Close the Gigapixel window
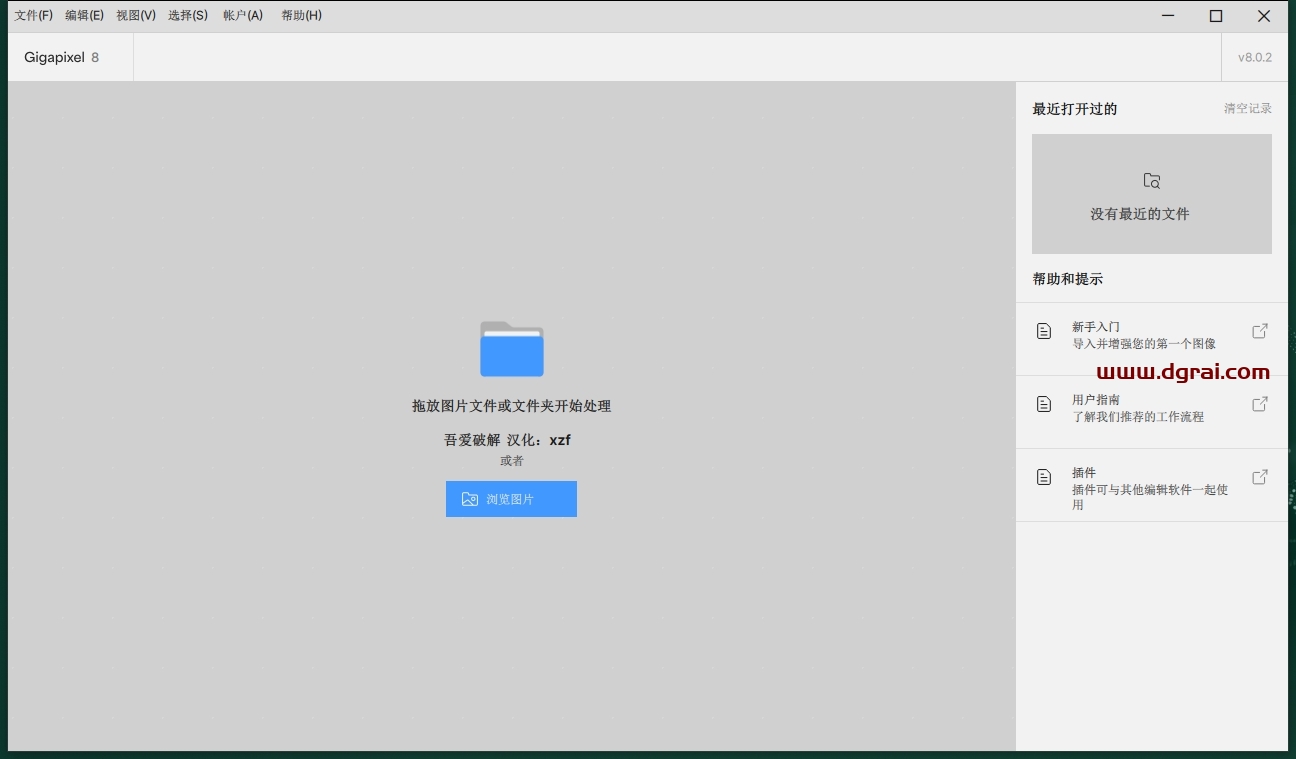The width and height of the screenshot is (1296, 759). click(x=1264, y=16)
